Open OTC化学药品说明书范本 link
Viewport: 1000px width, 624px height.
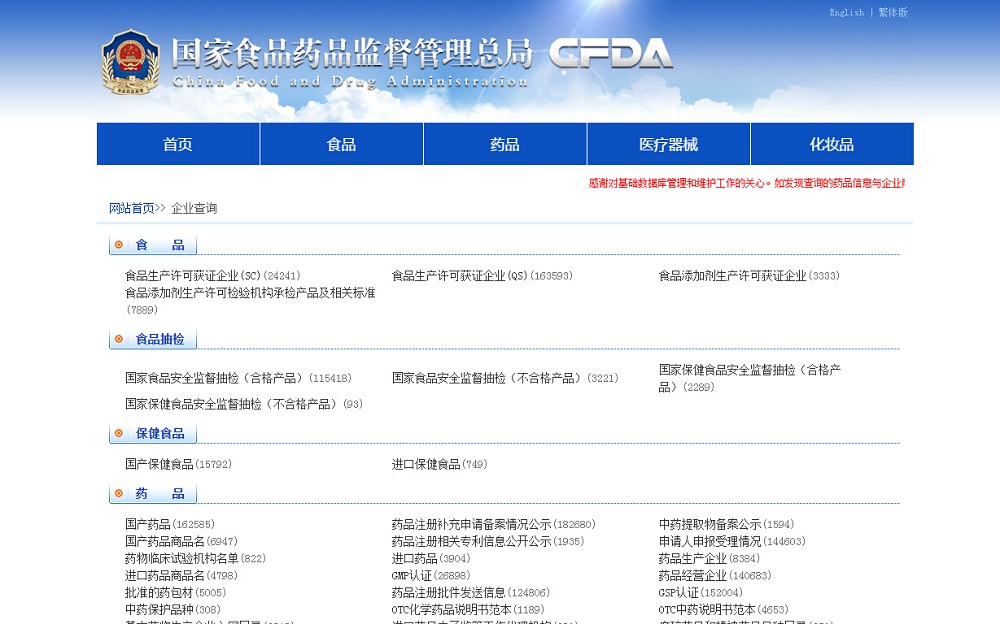pyautogui.click(x=468, y=610)
